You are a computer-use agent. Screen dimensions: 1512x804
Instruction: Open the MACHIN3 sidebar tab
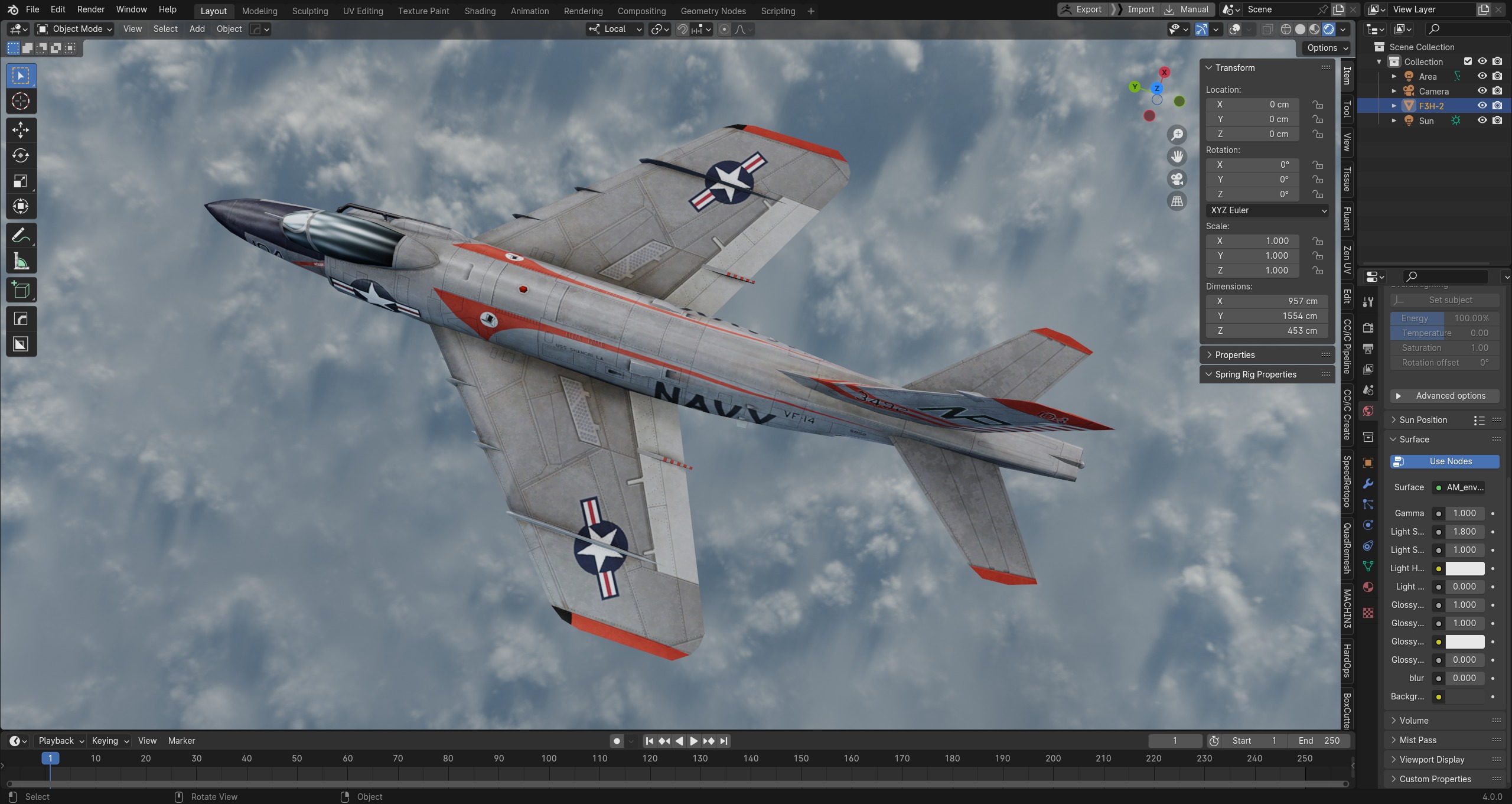1347,608
